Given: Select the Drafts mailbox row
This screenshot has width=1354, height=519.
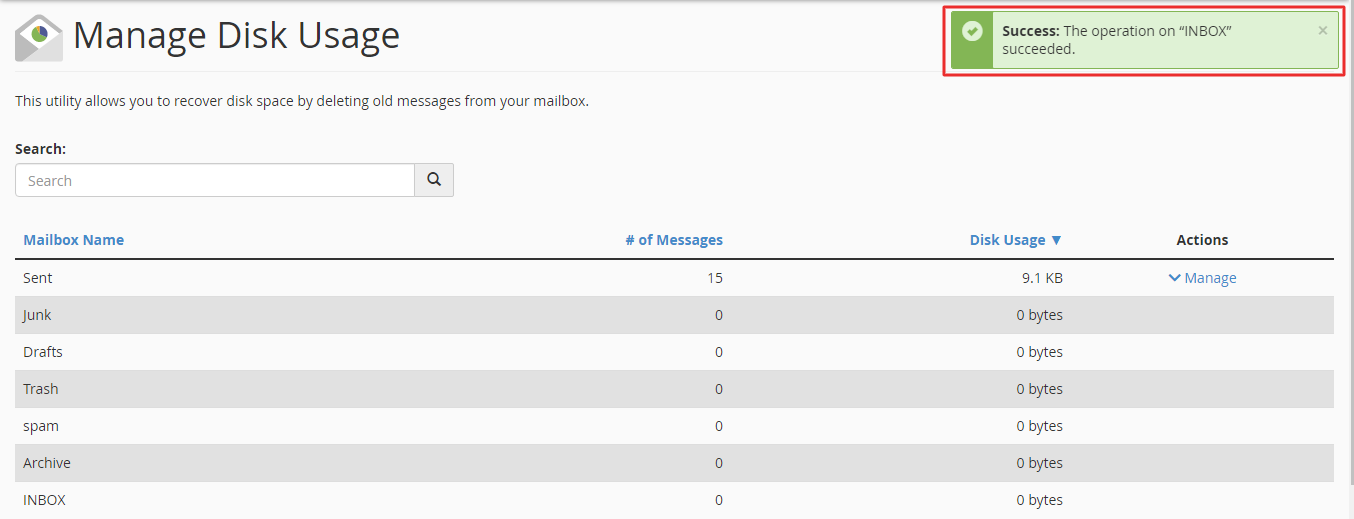Looking at the screenshot, I should tap(674, 352).
